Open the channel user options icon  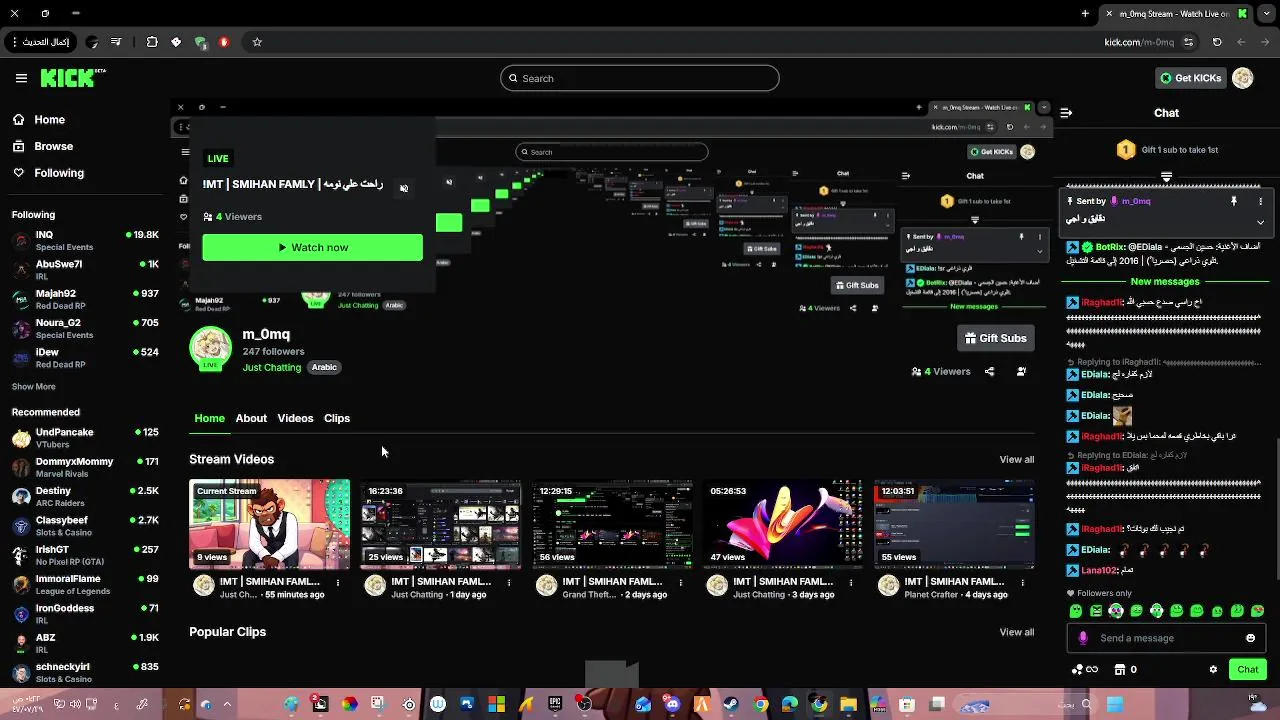coord(1021,371)
